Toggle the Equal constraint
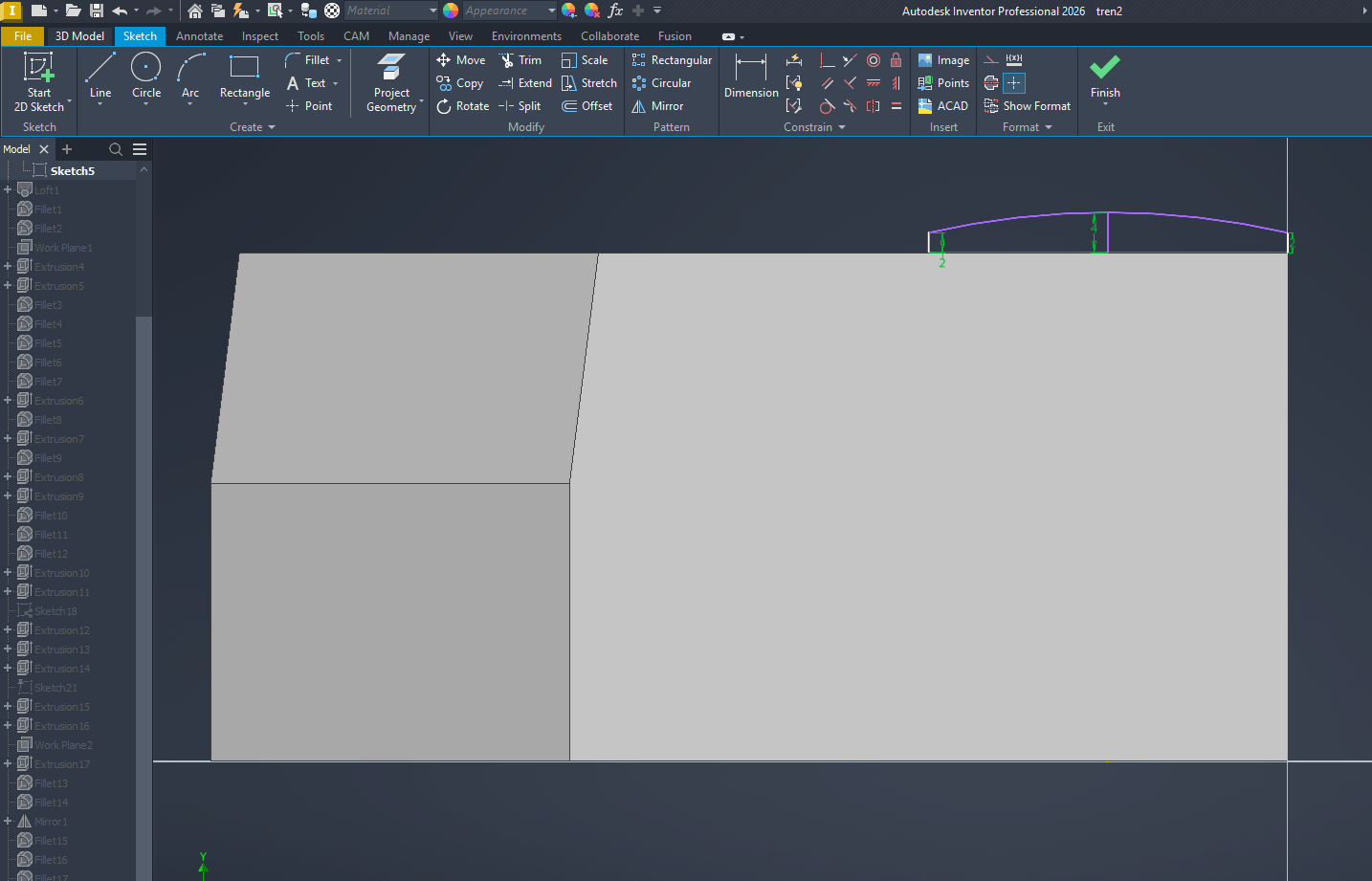Image resolution: width=1372 pixels, height=881 pixels. tap(896, 105)
